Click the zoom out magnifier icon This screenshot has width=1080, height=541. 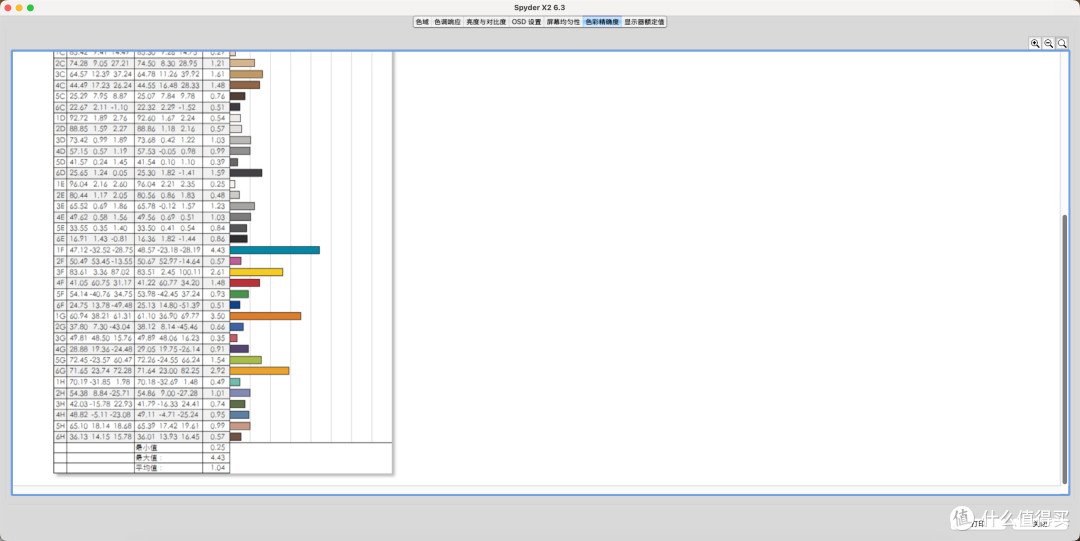coord(1048,43)
